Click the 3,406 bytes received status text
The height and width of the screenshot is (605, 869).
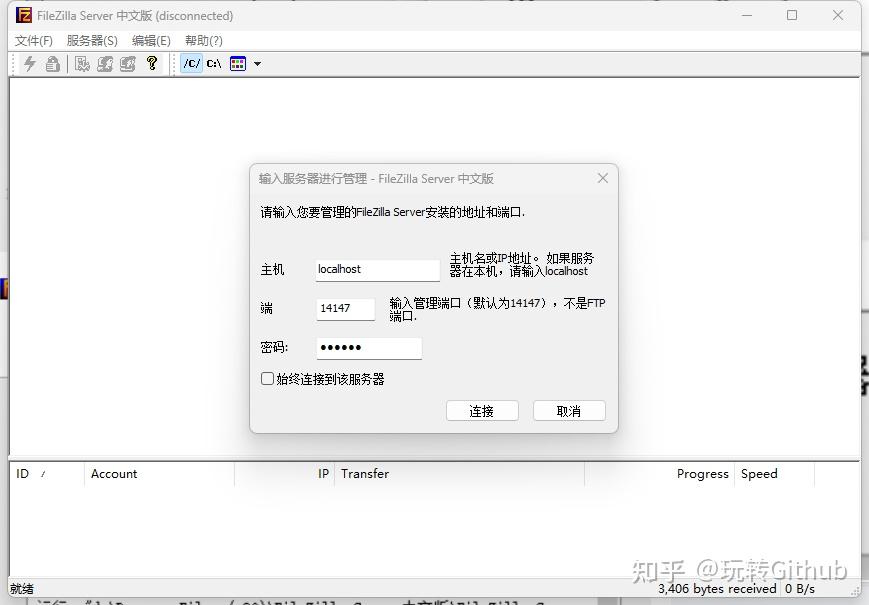pos(717,588)
